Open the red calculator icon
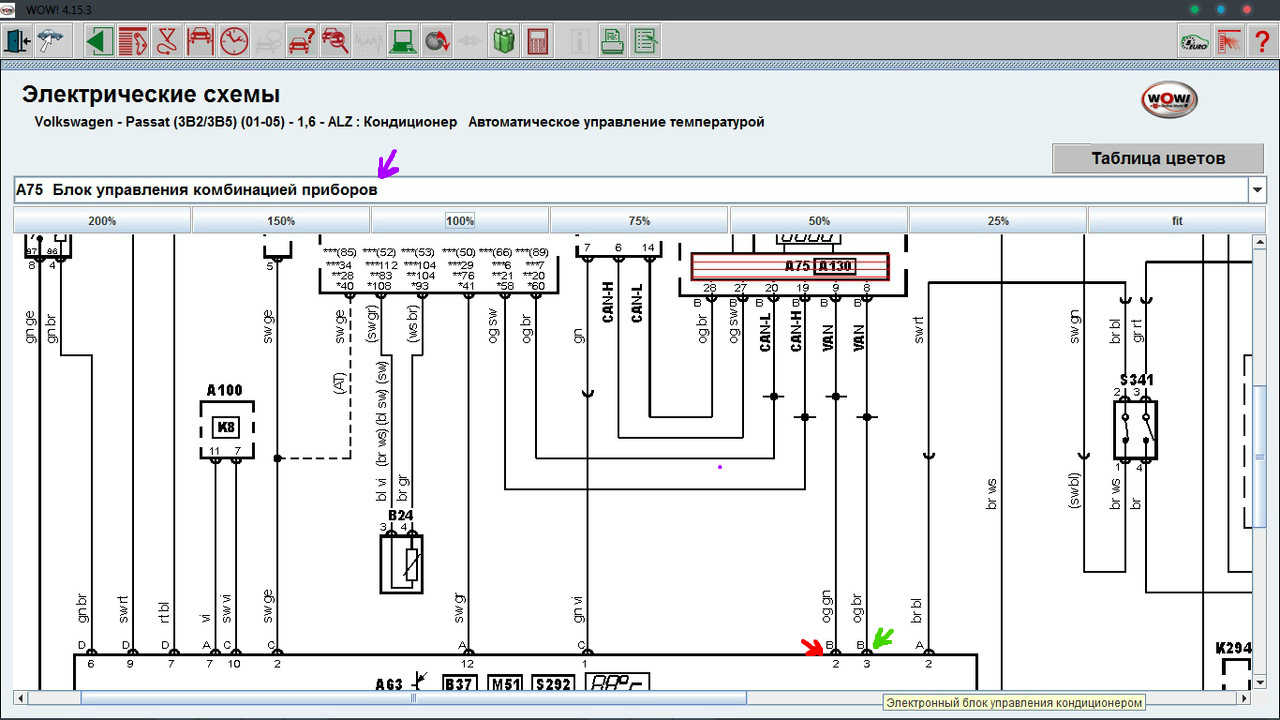Screen dimensions: 1280x720 538,41
